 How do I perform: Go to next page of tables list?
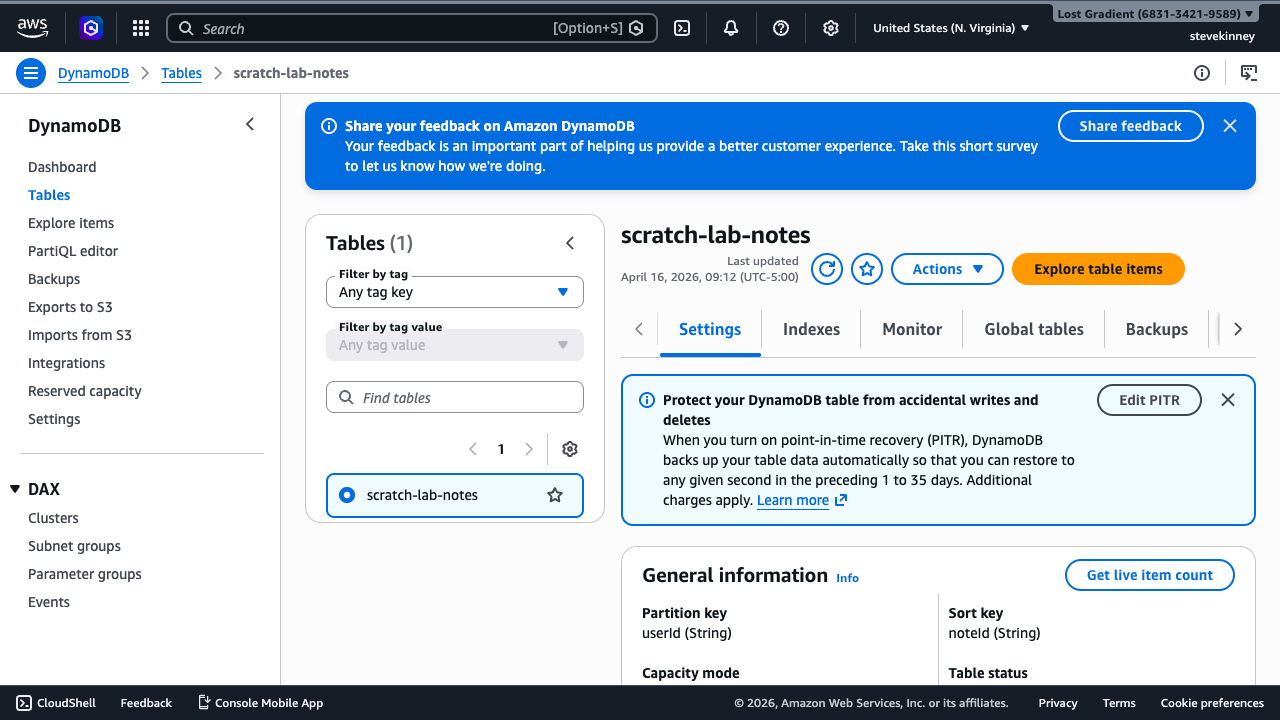[529, 449]
